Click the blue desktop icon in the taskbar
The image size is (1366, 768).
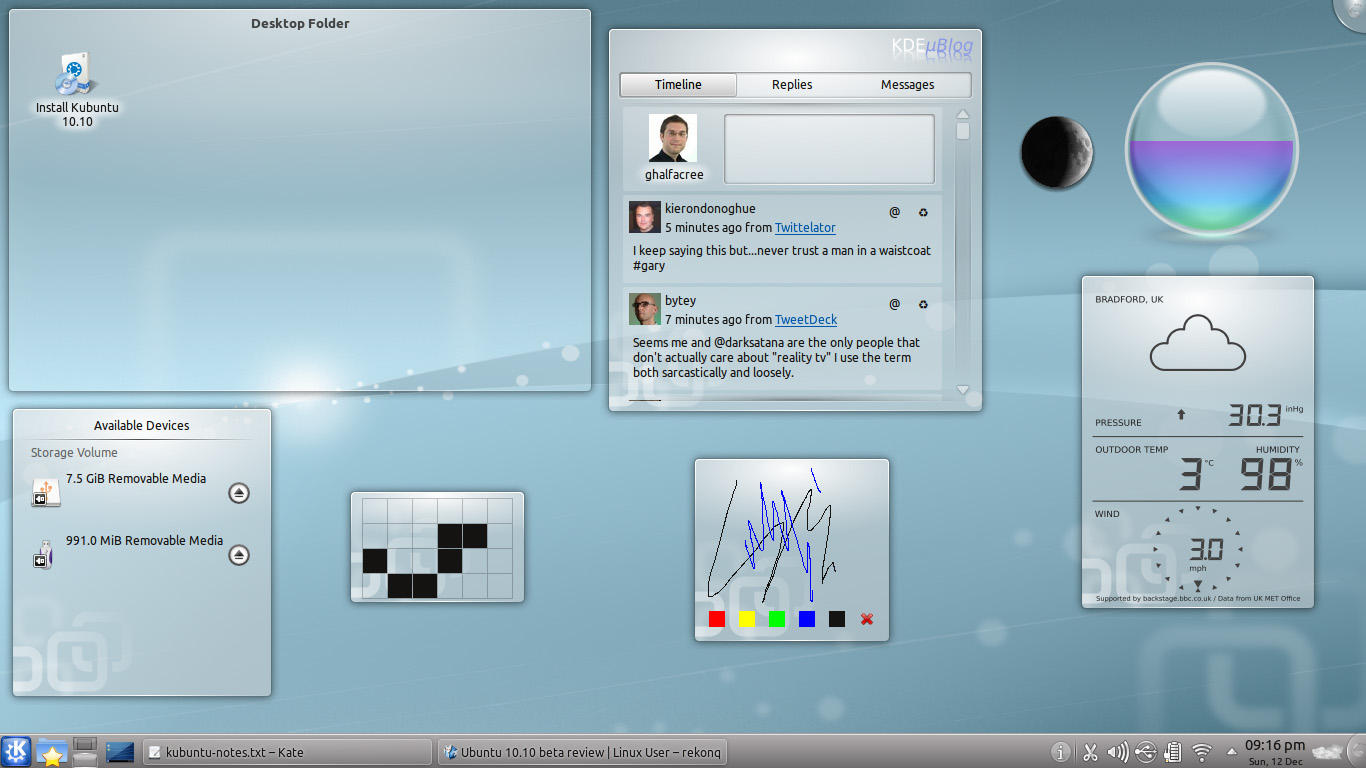tap(120, 751)
